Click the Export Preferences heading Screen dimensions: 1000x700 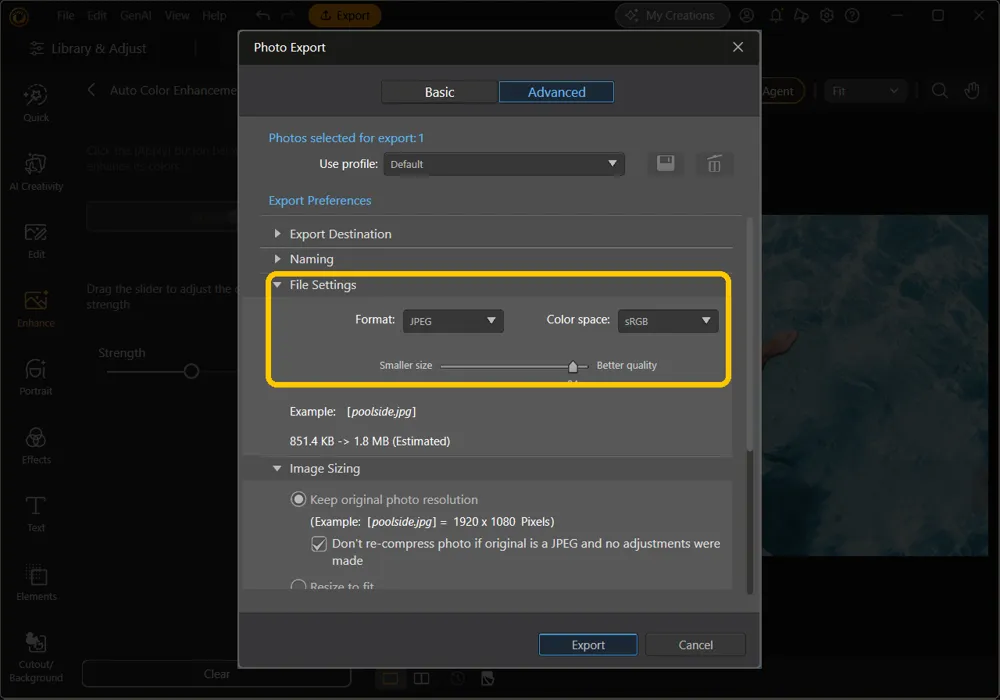[x=320, y=200]
